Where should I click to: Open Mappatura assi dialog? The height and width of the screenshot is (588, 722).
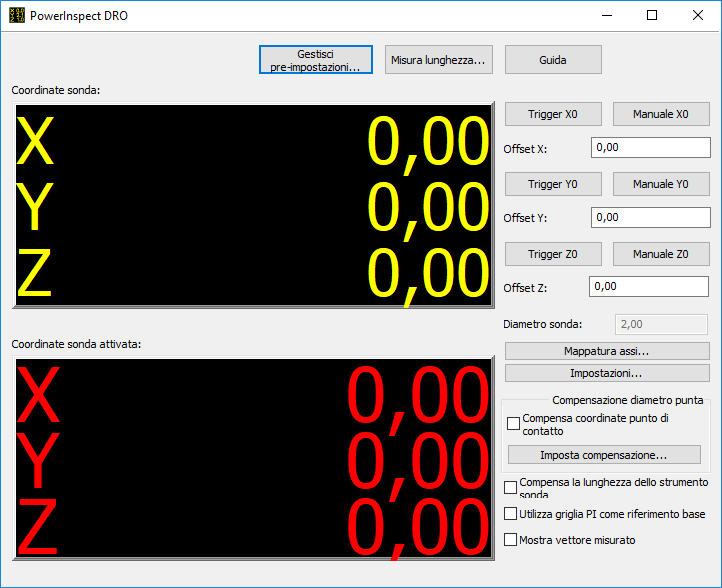pos(607,351)
